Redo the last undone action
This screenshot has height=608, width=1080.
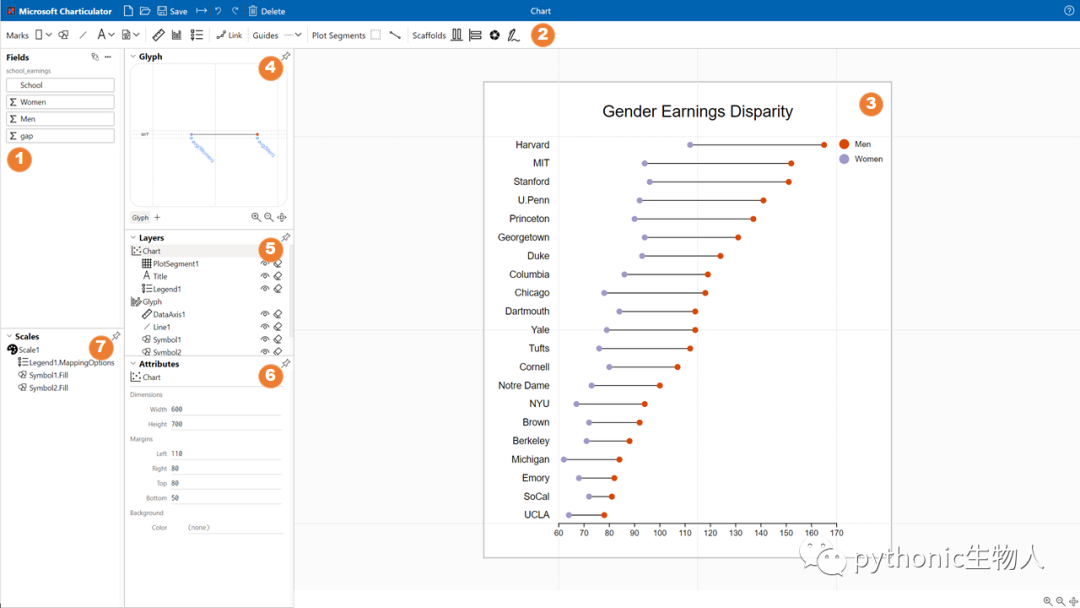click(x=235, y=11)
